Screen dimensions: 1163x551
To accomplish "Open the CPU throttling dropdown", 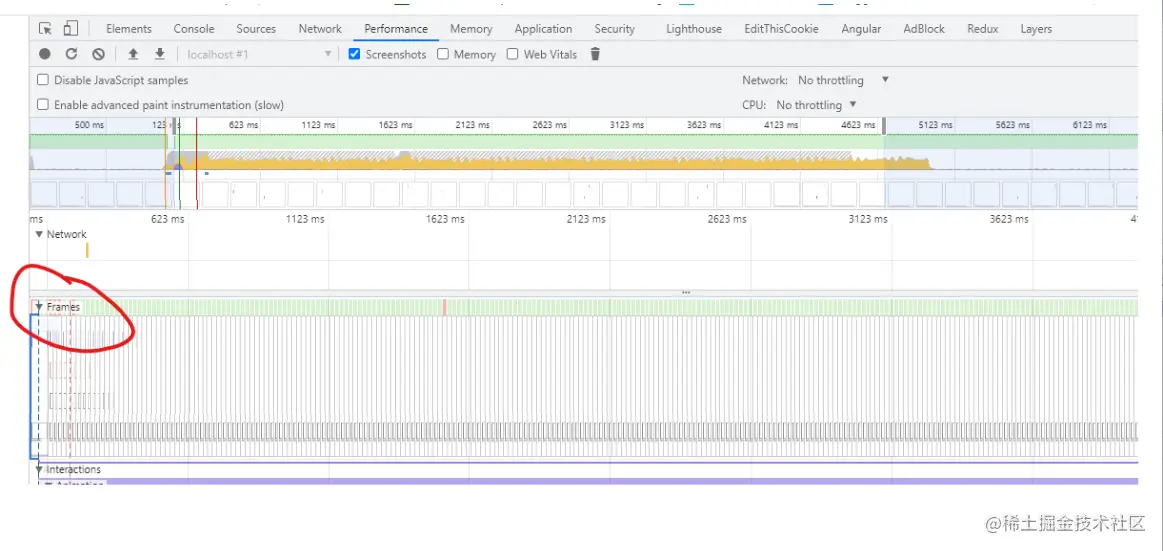I will [x=816, y=105].
